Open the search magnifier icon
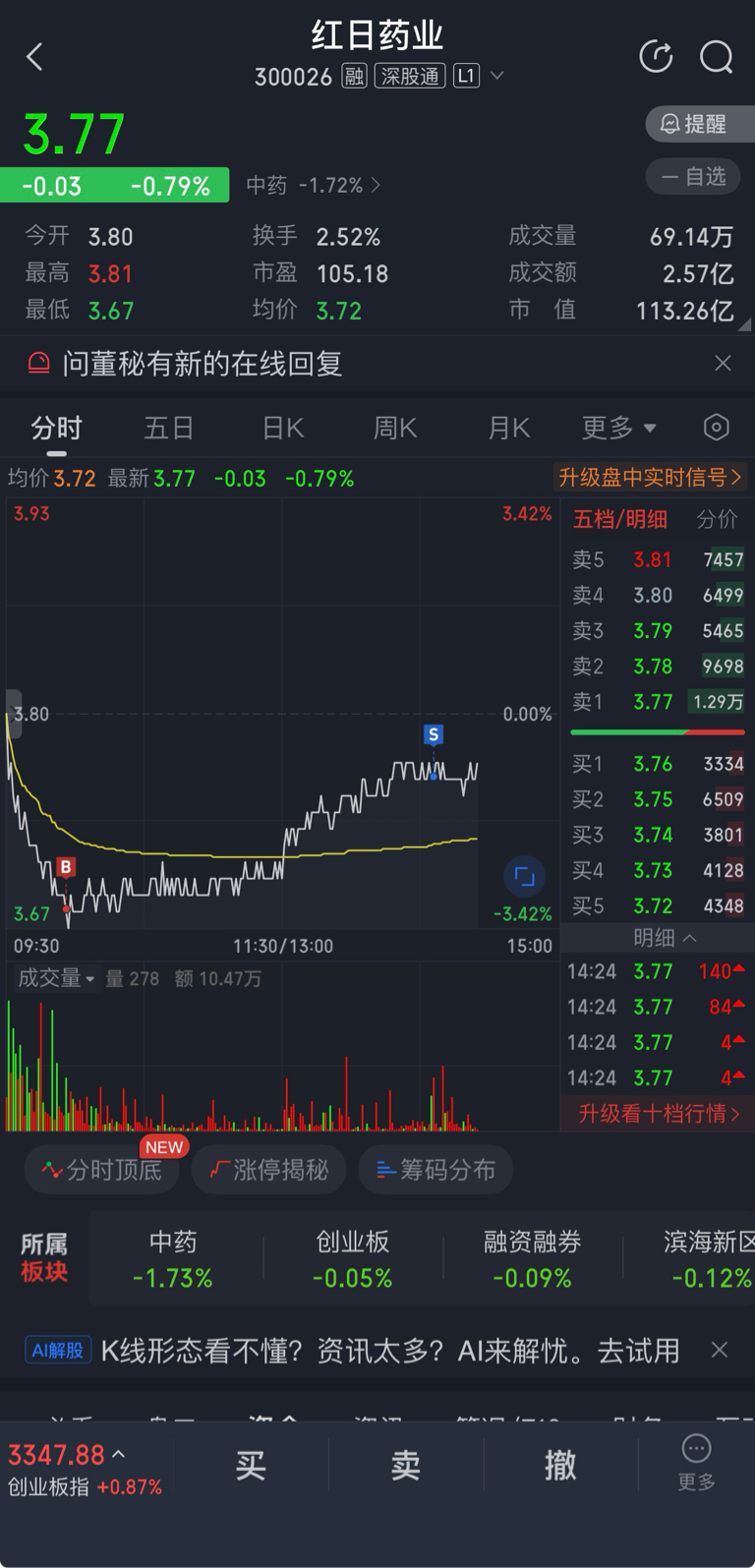Screen dimensions: 755x1568 tap(717, 57)
